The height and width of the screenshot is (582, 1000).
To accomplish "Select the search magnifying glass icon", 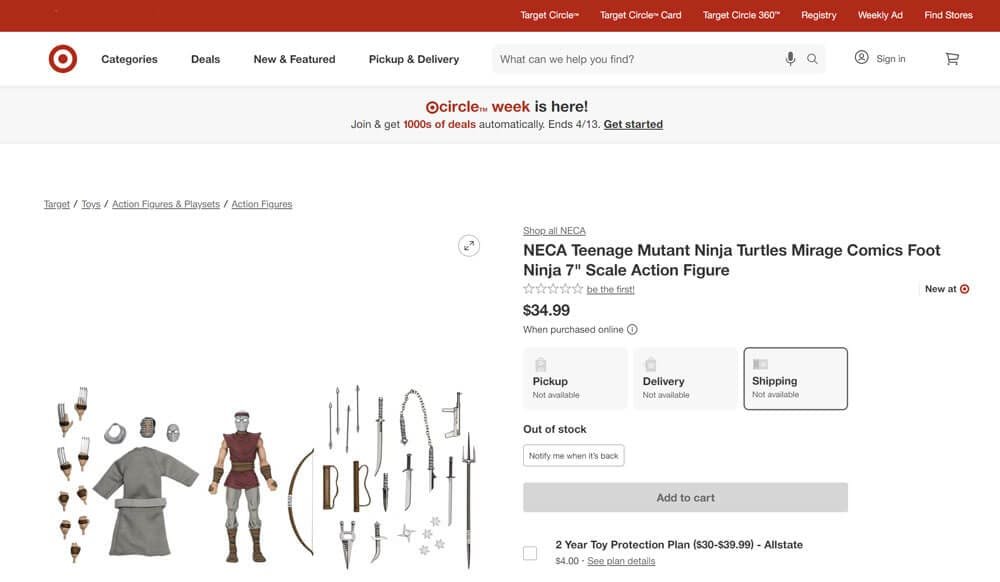I will tap(812, 59).
